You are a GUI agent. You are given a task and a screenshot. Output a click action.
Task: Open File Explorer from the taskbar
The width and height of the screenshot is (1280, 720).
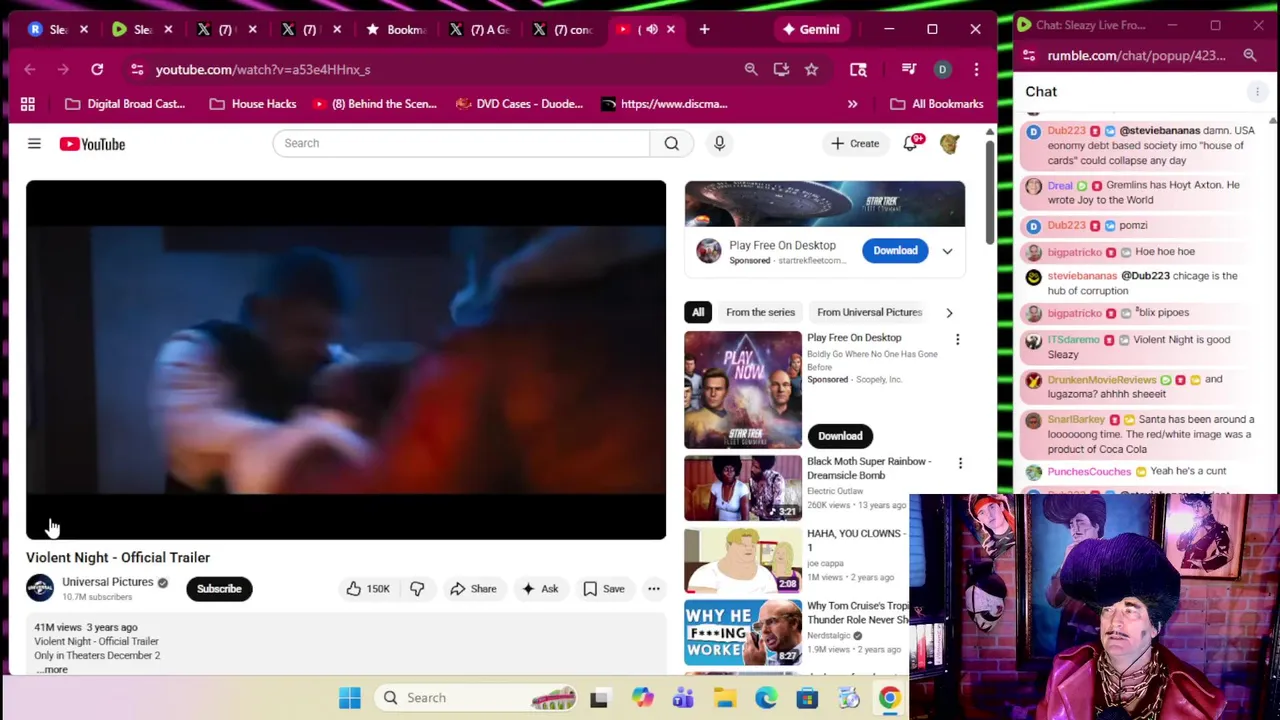[x=725, y=698]
